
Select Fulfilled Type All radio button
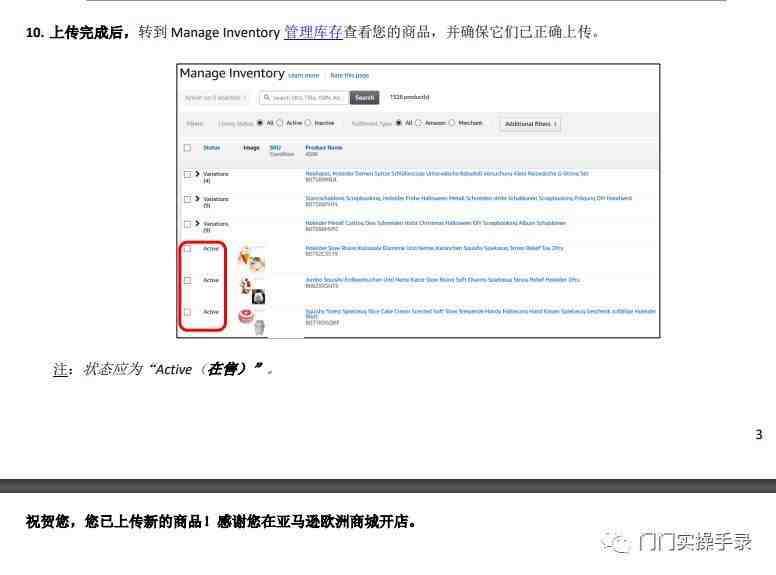398,123
